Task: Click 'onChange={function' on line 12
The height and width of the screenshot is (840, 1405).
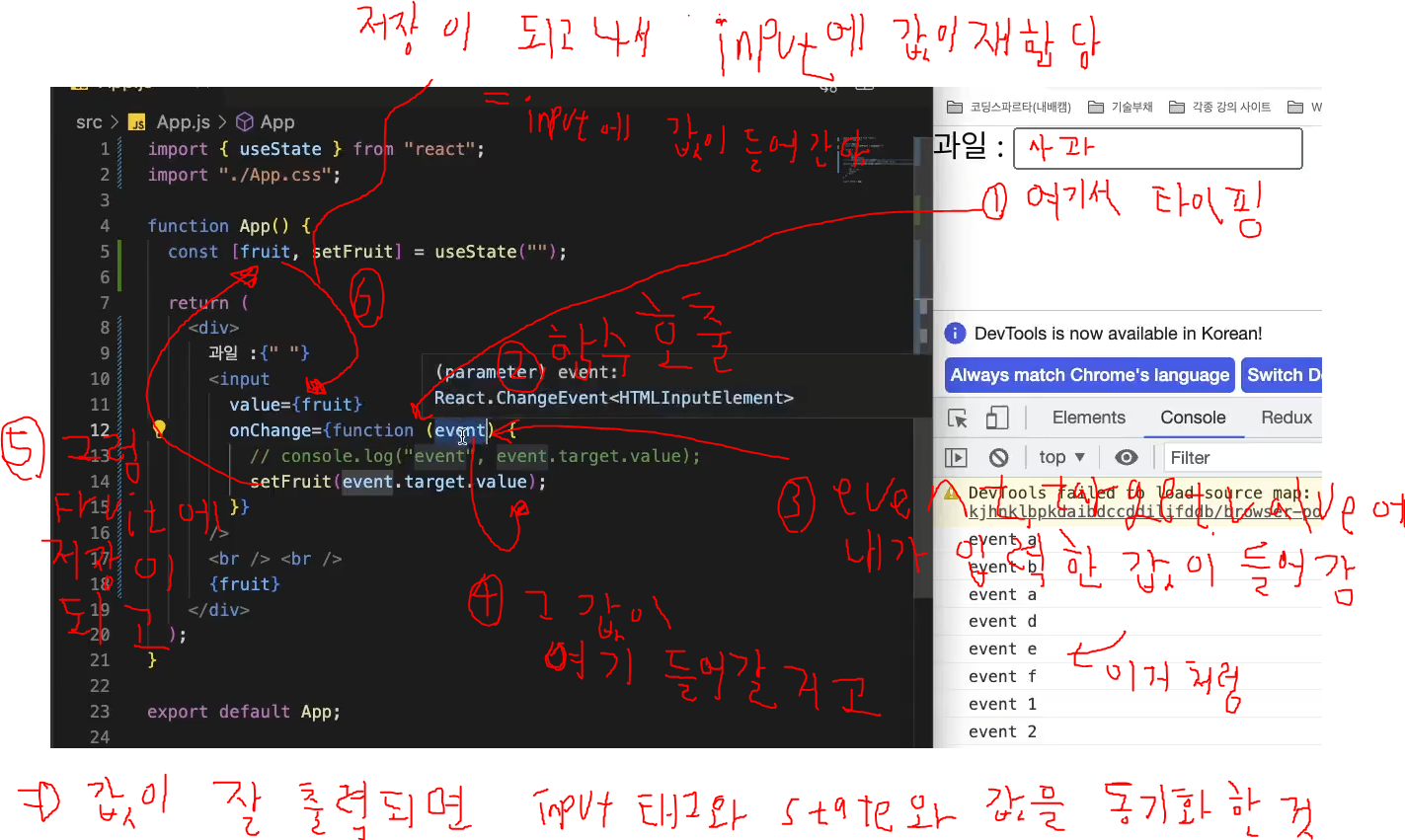Action: (321, 430)
